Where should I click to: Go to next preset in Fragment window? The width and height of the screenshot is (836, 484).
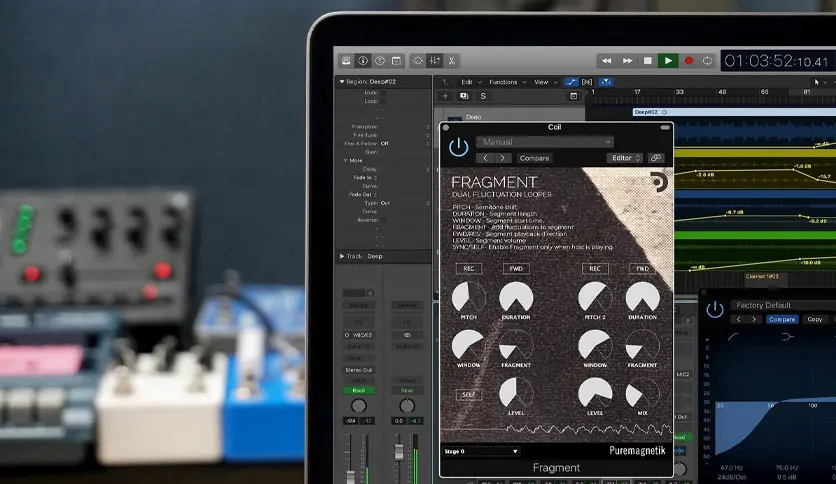point(502,158)
